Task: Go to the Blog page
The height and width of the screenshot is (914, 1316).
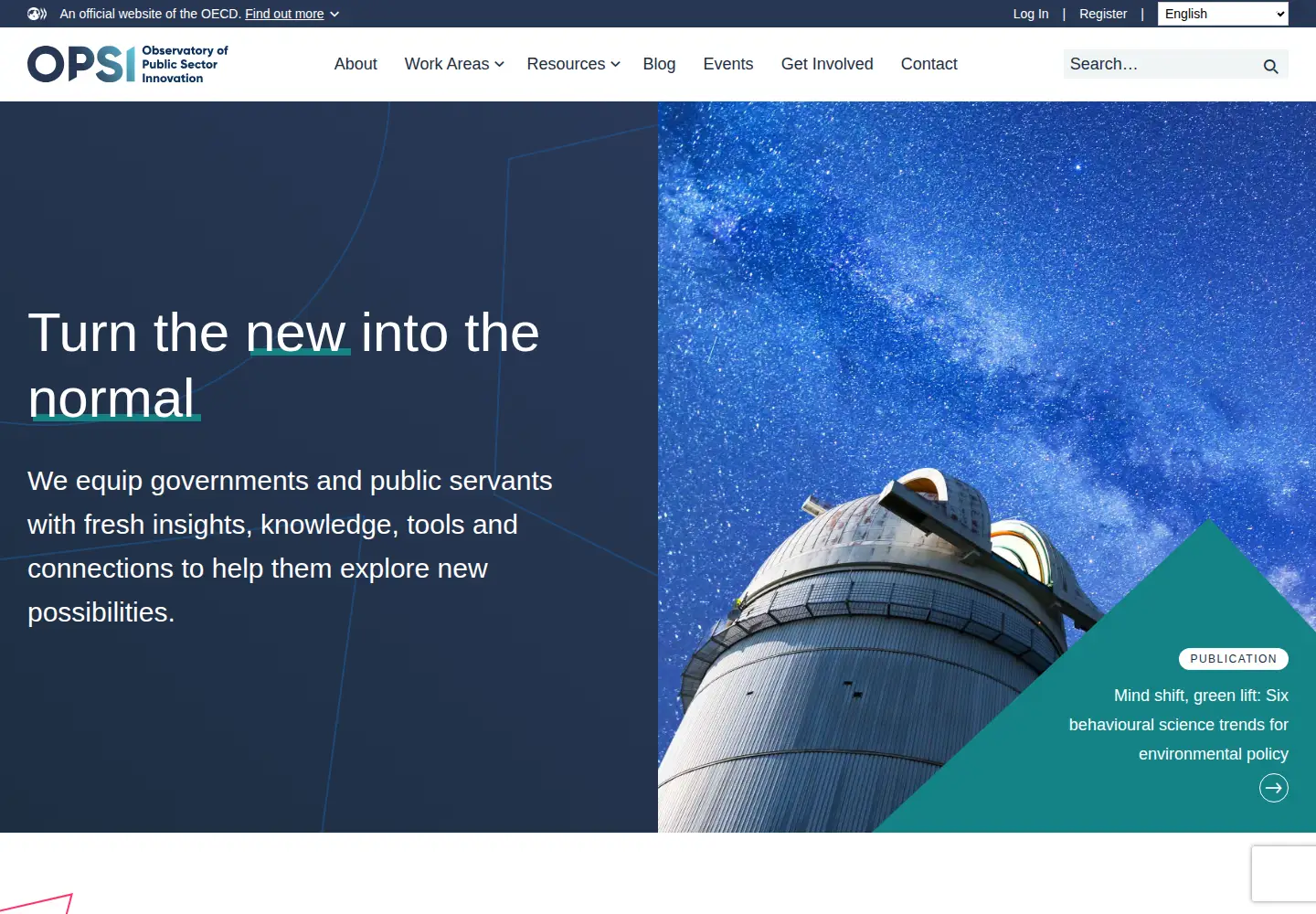Action: [x=659, y=64]
